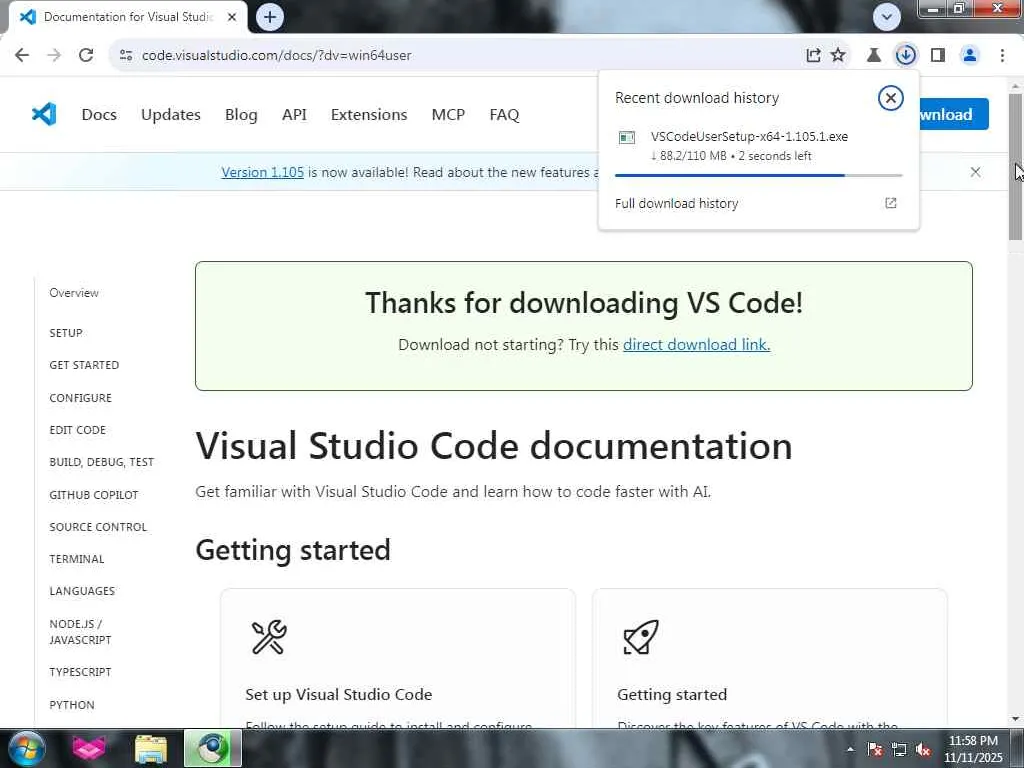Click the downloads toolbar icon
The image size is (1024, 768).
click(x=906, y=56)
